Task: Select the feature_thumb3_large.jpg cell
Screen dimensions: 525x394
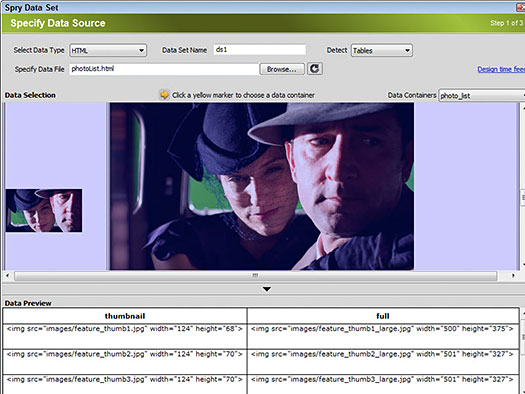Action: pyautogui.click(x=383, y=384)
